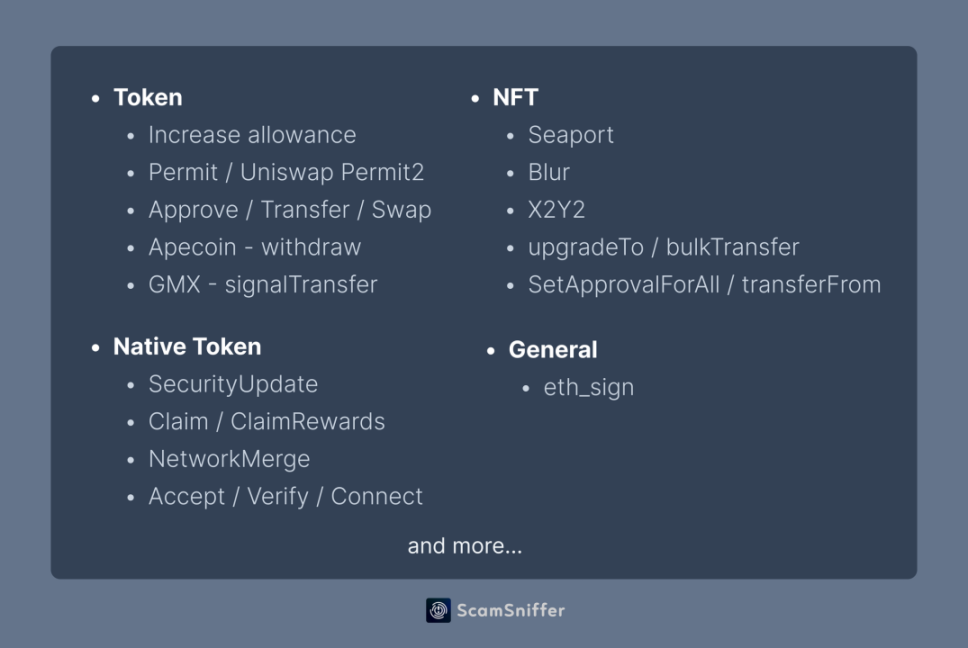Image resolution: width=968 pixels, height=648 pixels.
Task: Click Approve / Transfer / Swap item
Action: click(x=290, y=210)
